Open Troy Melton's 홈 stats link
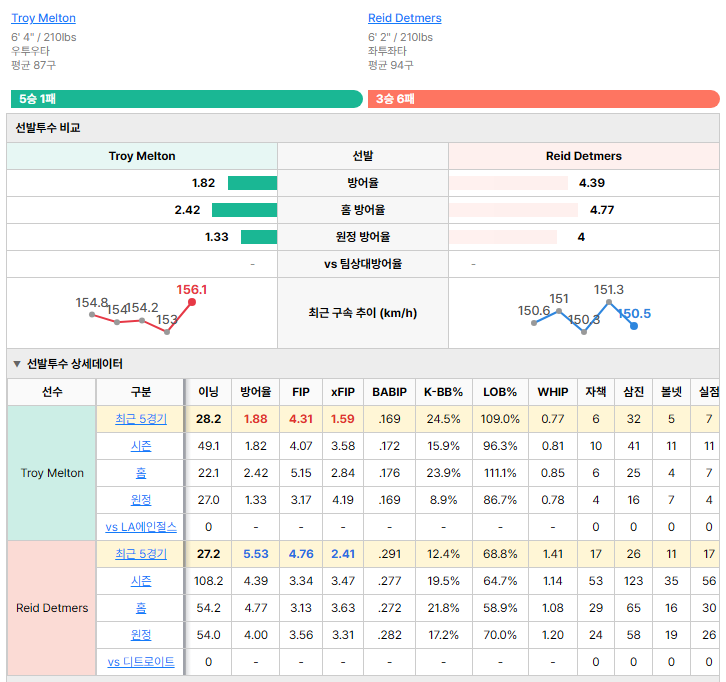 coord(141,473)
